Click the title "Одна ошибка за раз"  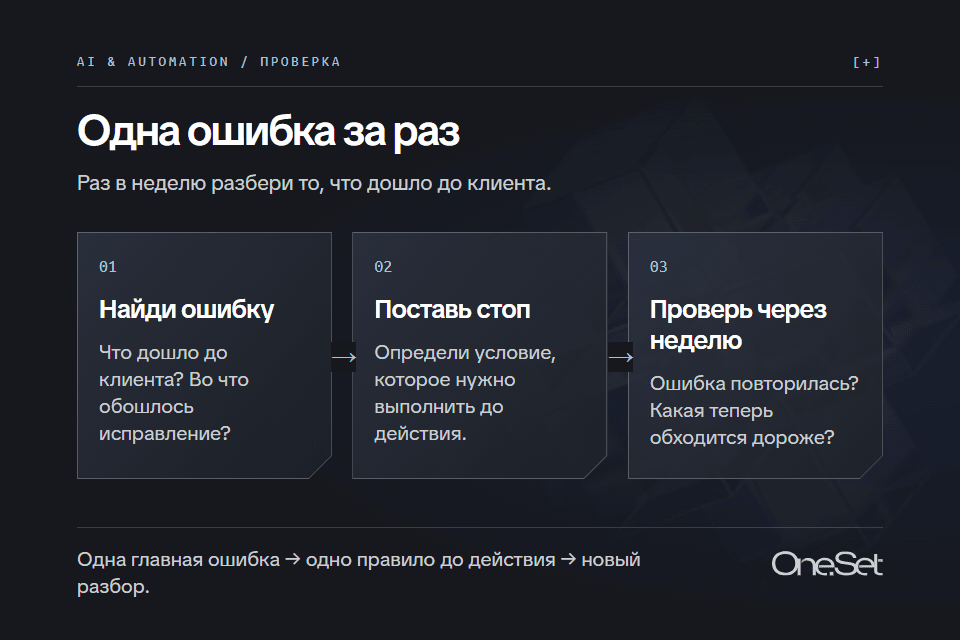pos(268,131)
